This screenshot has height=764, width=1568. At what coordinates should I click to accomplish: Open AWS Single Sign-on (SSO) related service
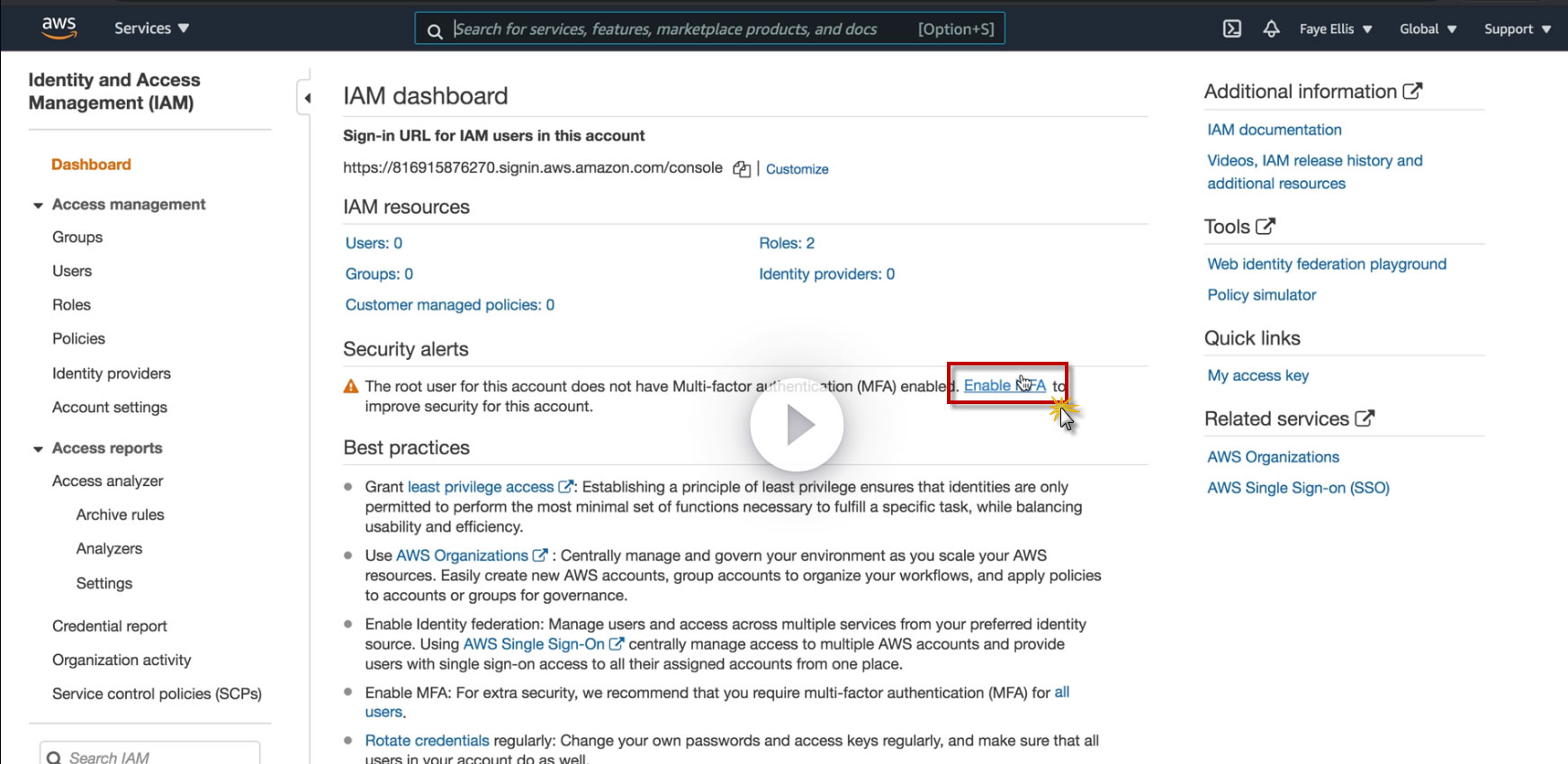tap(1299, 488)
